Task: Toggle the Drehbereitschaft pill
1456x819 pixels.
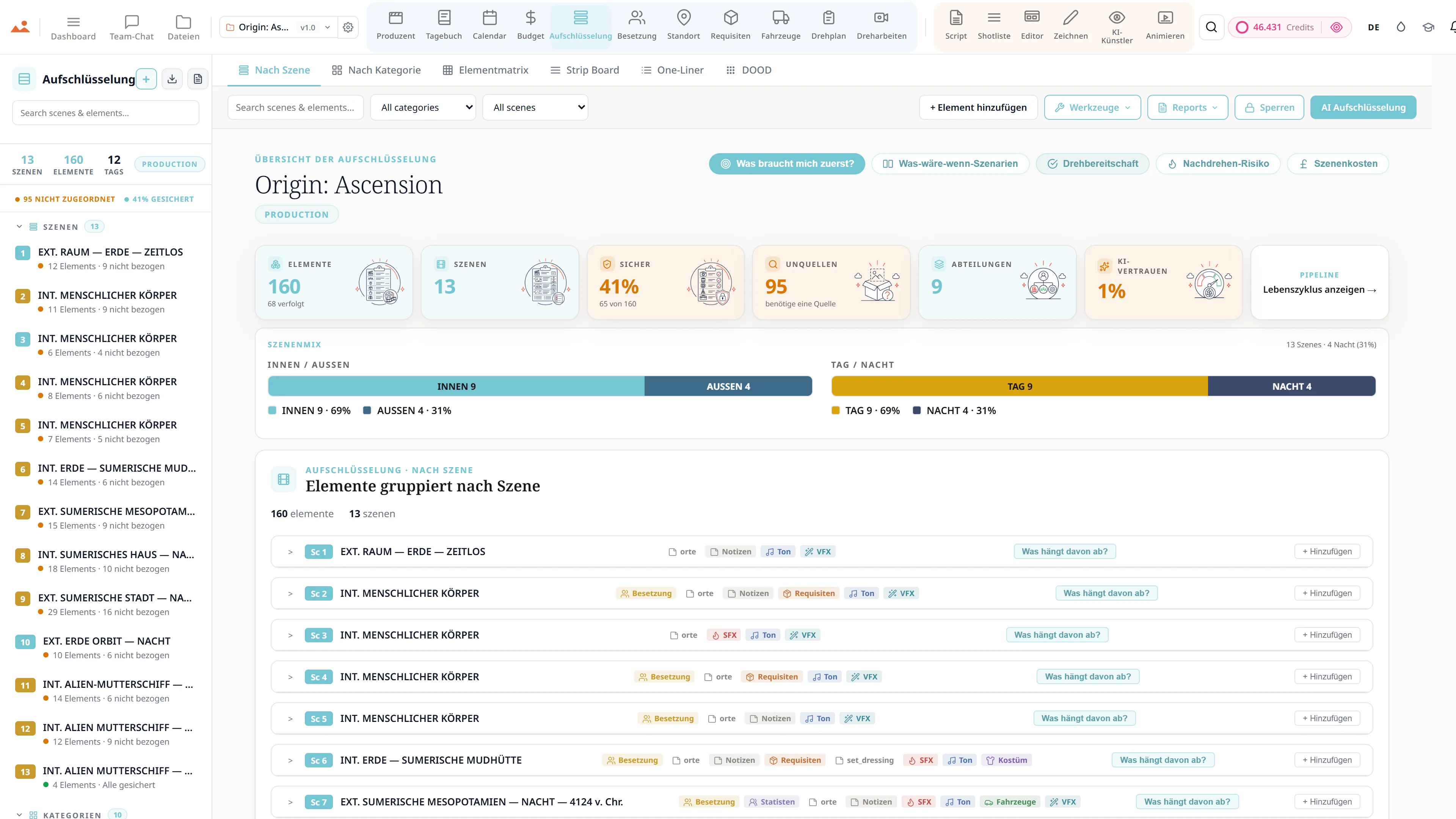Action: pos(1092,163)
